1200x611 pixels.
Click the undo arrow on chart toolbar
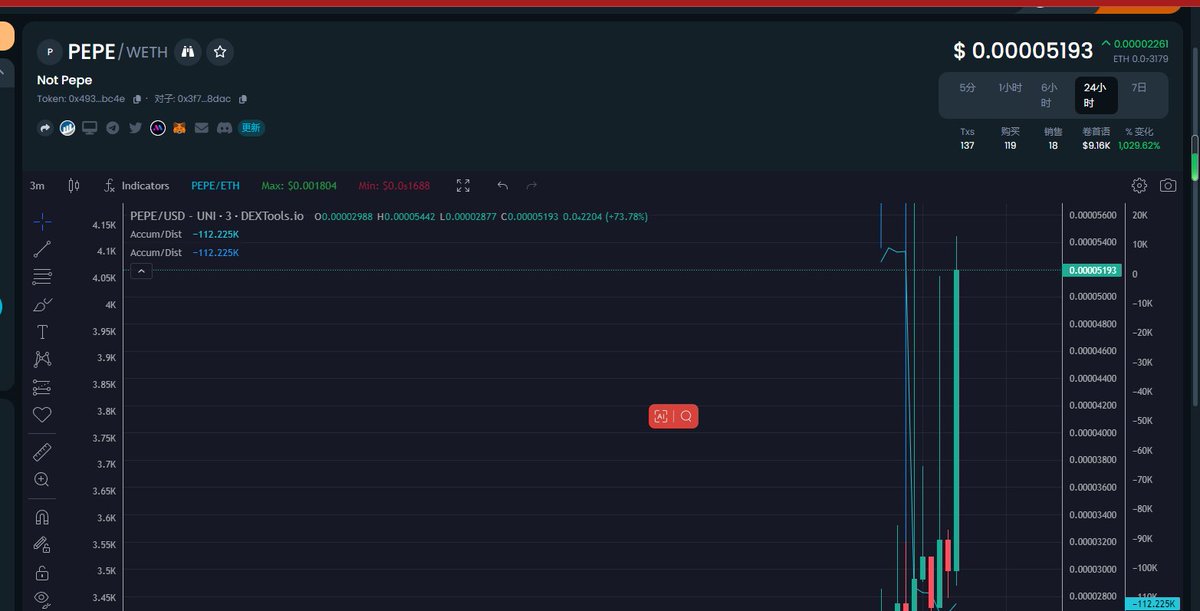502,186
